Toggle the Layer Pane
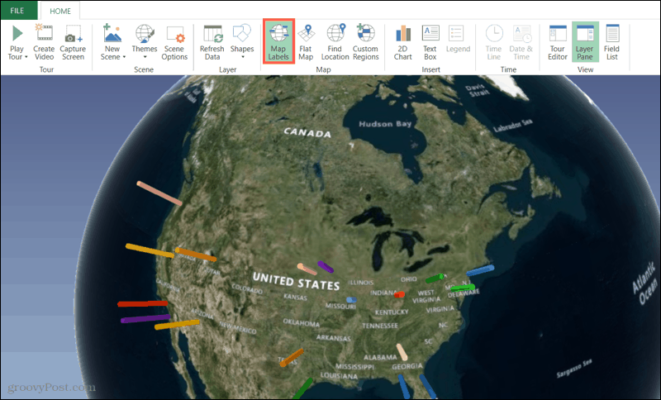 click(x=586, y=40)
